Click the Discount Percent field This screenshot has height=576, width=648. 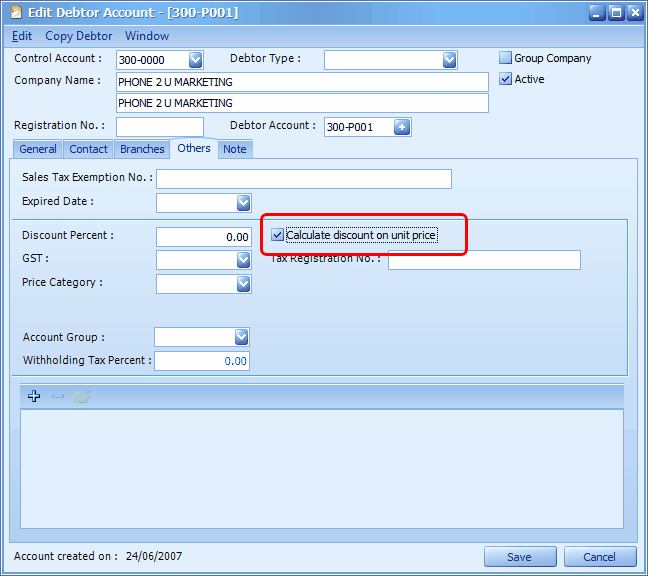pos(204,237)
